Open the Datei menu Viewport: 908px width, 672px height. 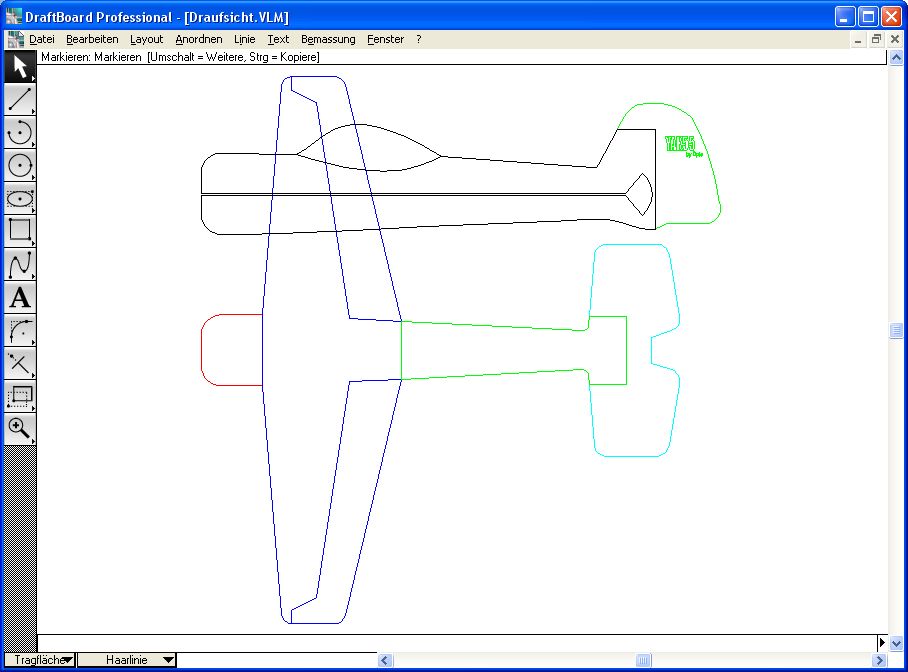[42, 39]
